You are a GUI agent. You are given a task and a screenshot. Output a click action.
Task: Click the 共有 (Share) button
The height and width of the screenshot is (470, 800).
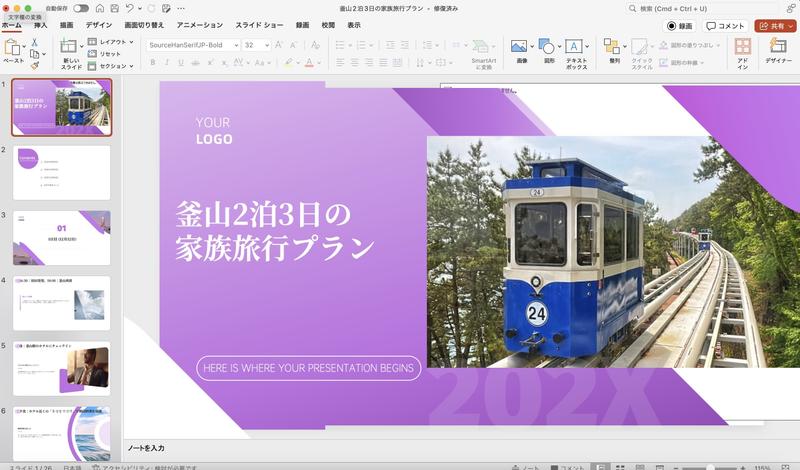(776, 25)
